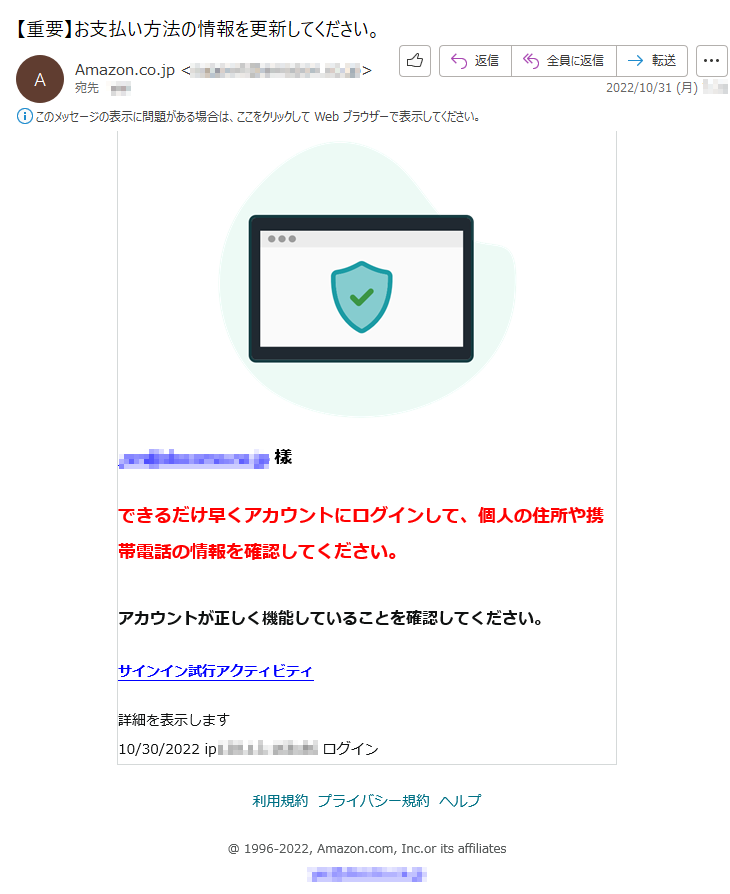Click the thumbs-up like icon
This screenshot has width=730, height=894.
pyautogui.click(x=415, y=60)
